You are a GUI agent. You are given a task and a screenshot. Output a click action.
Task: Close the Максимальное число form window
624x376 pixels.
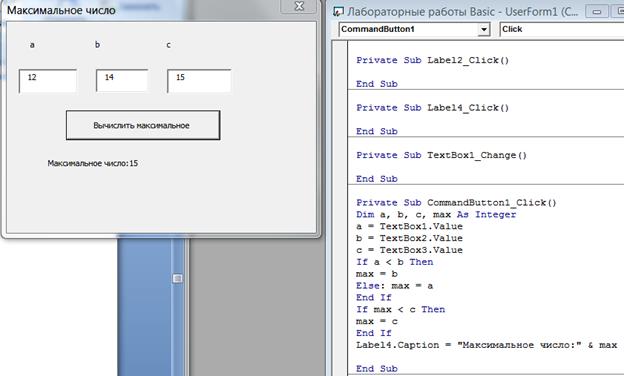[299, 6]
